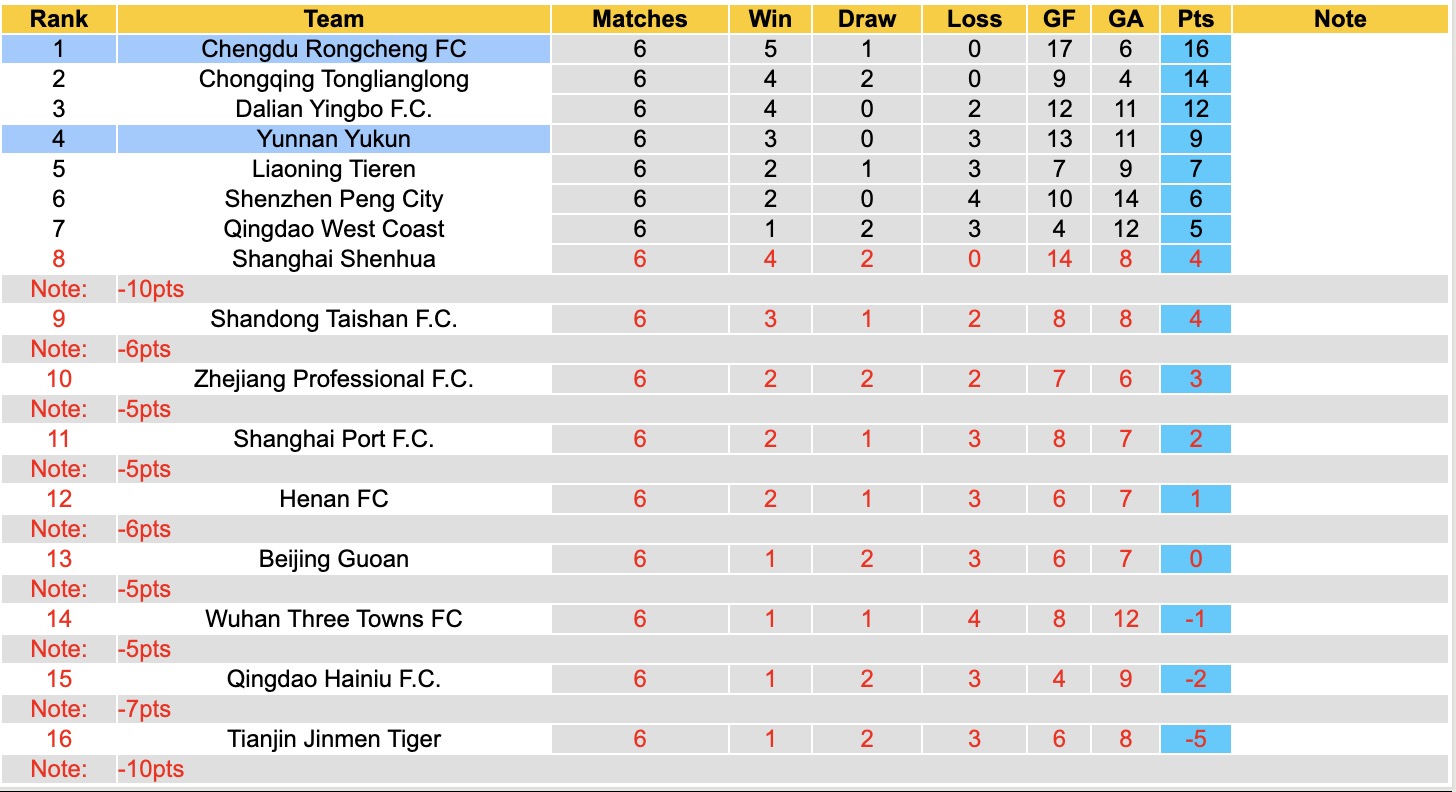Sort by the Matches column header
Image resolution: width=1456 pixels, height=792 pixels.
point(640,19)
